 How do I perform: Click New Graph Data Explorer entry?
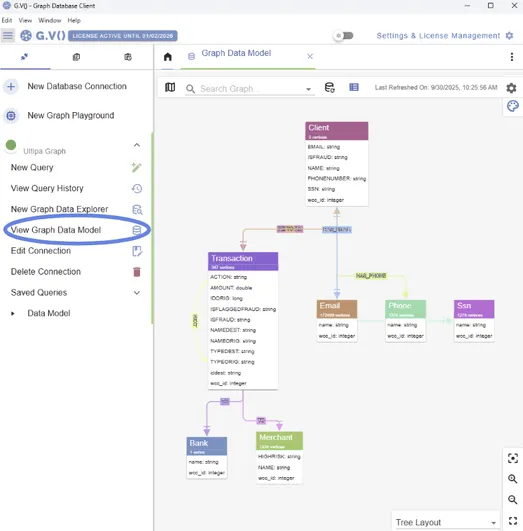point(59,209)
